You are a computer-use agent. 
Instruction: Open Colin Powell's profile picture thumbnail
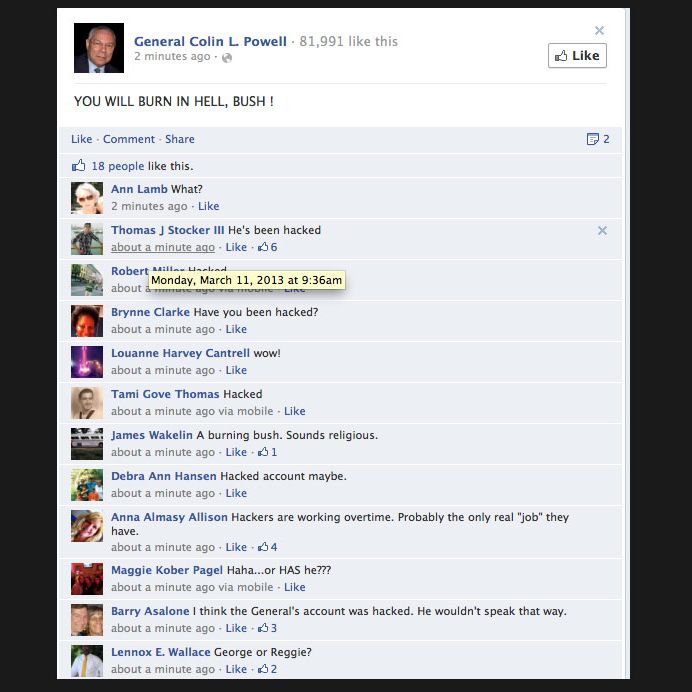point(99,48)
